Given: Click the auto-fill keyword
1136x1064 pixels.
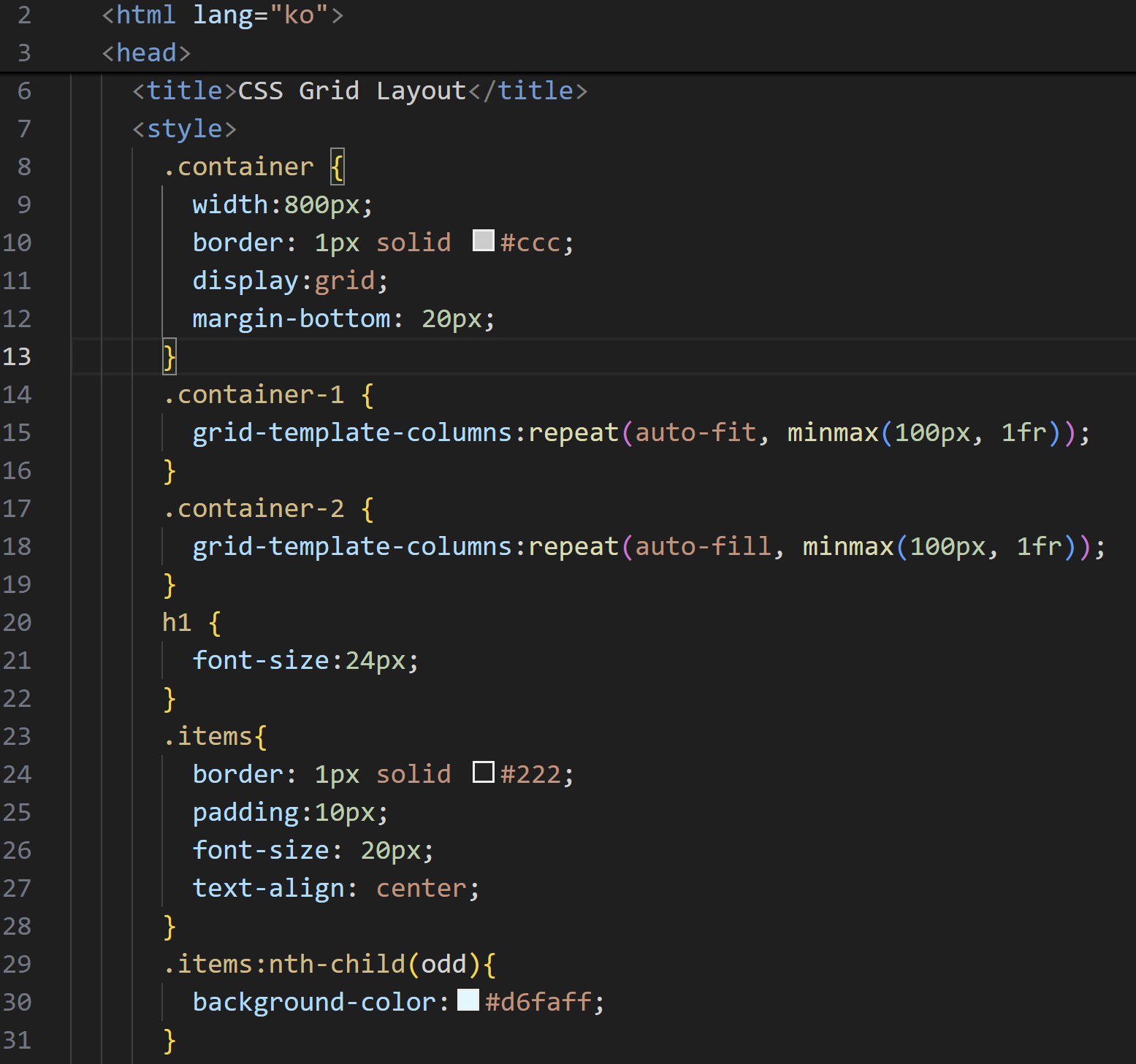Looking at the screenshot, I should point(702,547).
